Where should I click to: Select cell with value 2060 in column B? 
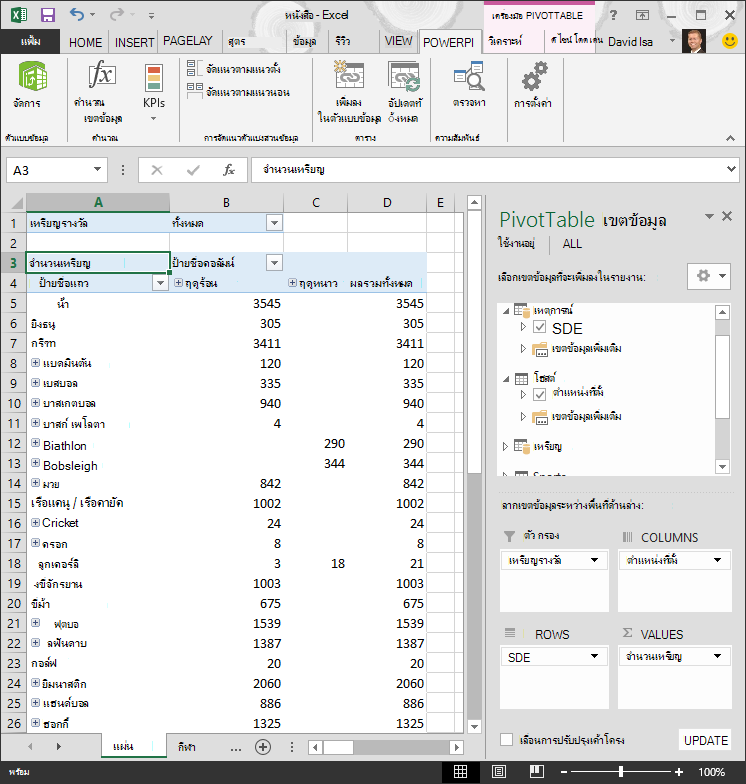pos(227,683)
